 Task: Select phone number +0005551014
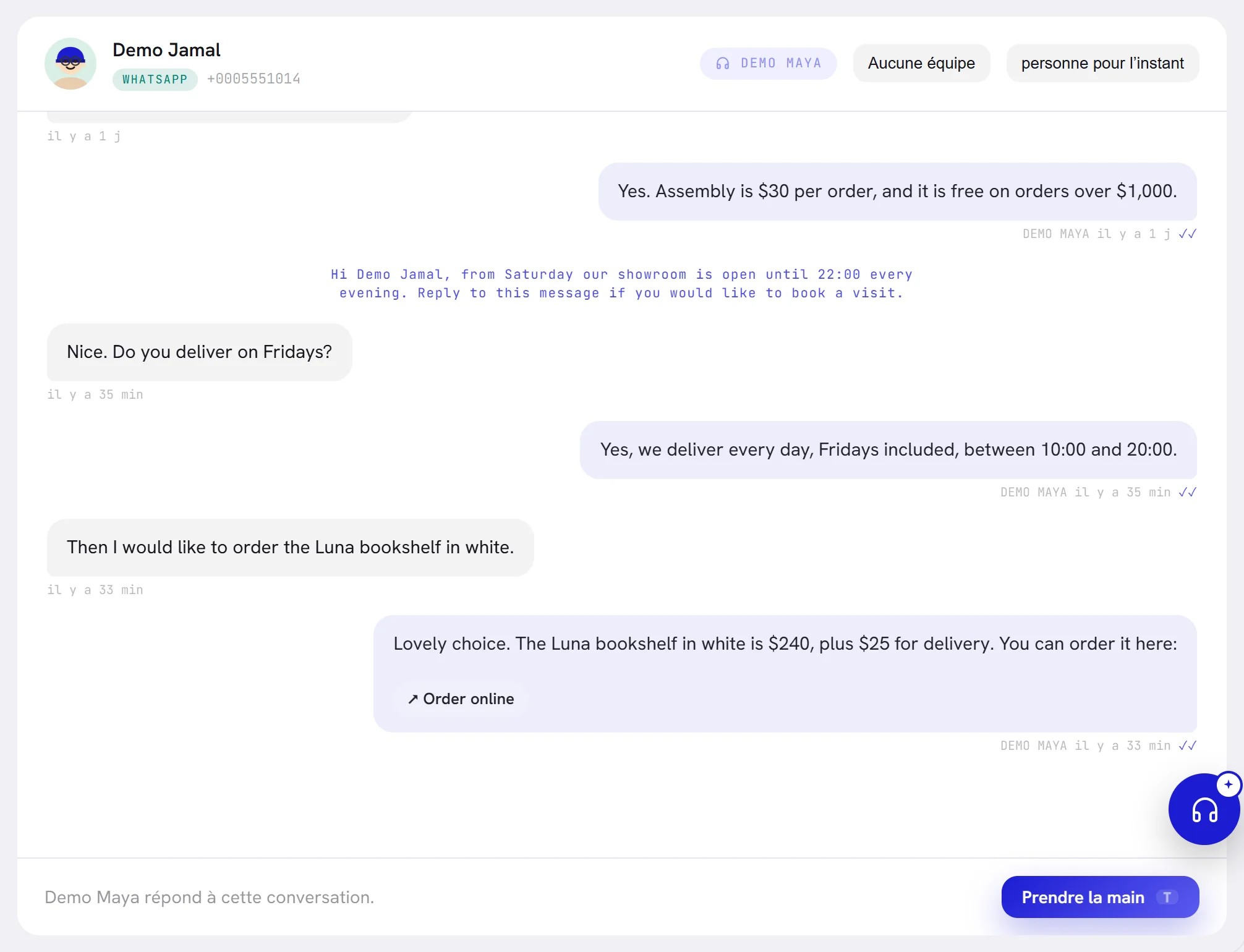coord(253,79)
